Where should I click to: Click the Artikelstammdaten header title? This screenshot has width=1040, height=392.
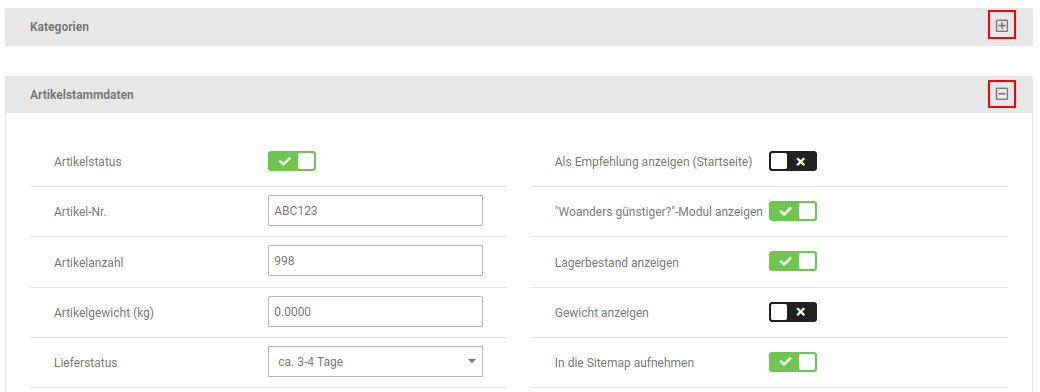(82, 95)
